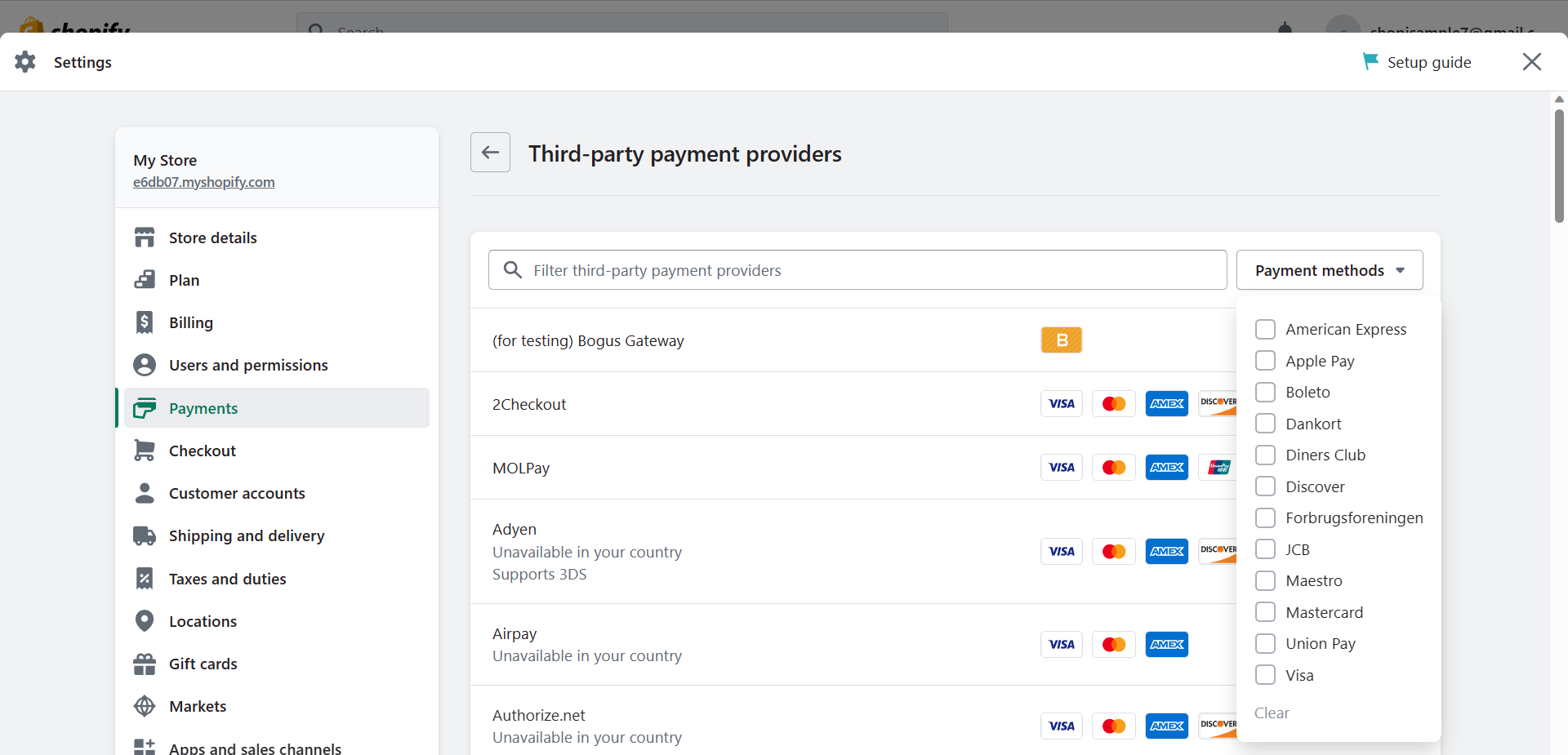Choose the (for testing) Bogus Gateway provider
1568x755 pixels.
(x=588, y=340)
